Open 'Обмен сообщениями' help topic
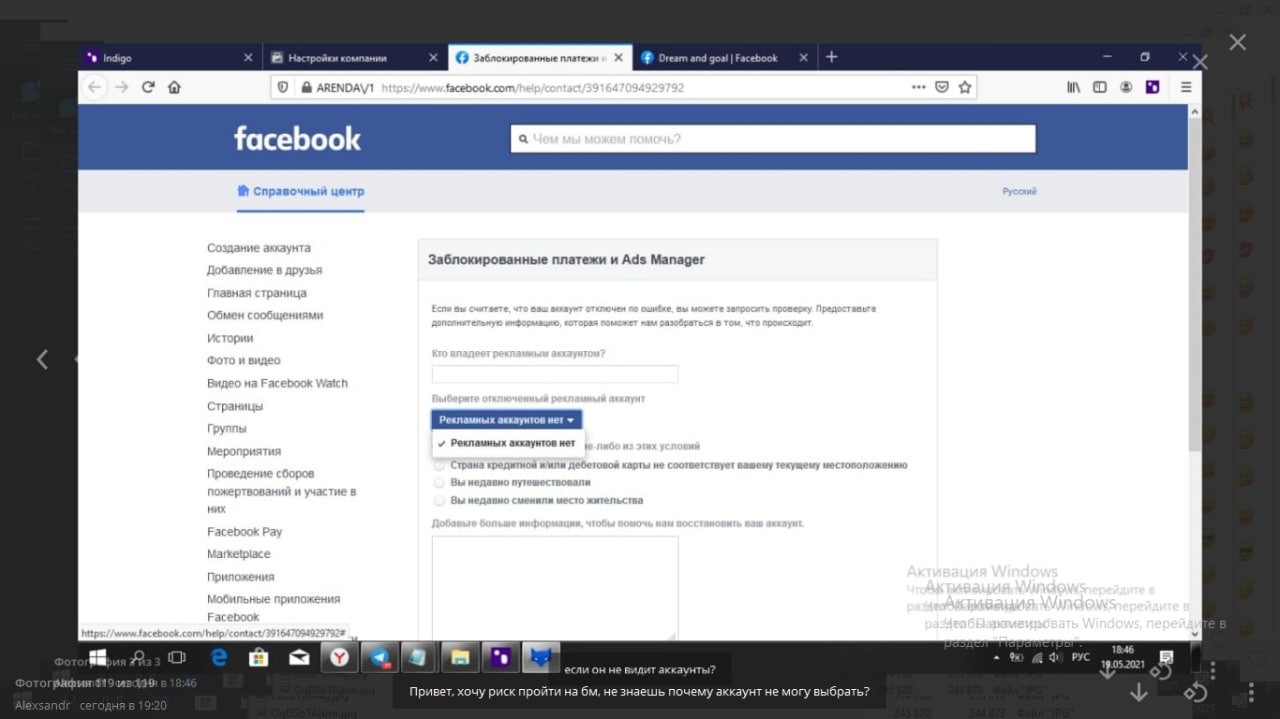1280x719 pixels. [265, 315]
